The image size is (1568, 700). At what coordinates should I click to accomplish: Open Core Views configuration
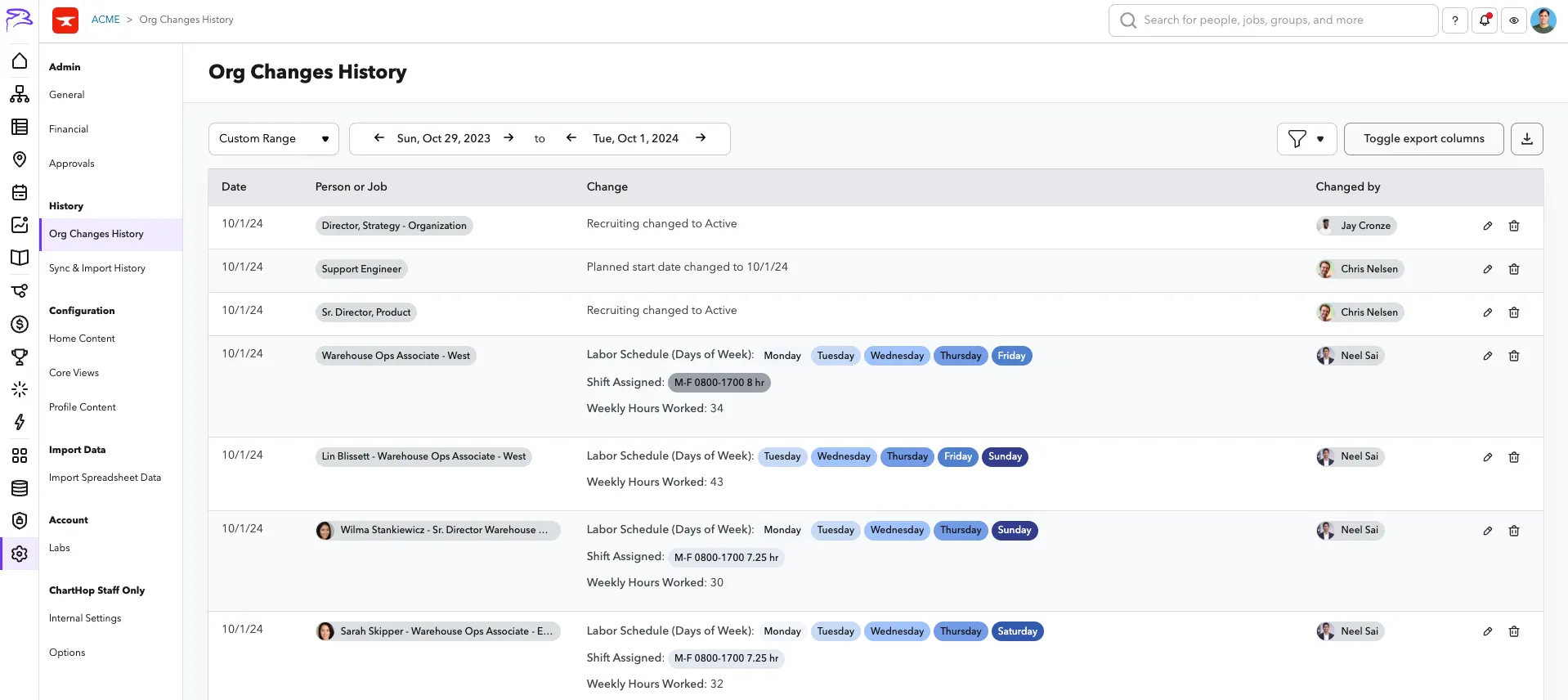click(x=74, y=373)
